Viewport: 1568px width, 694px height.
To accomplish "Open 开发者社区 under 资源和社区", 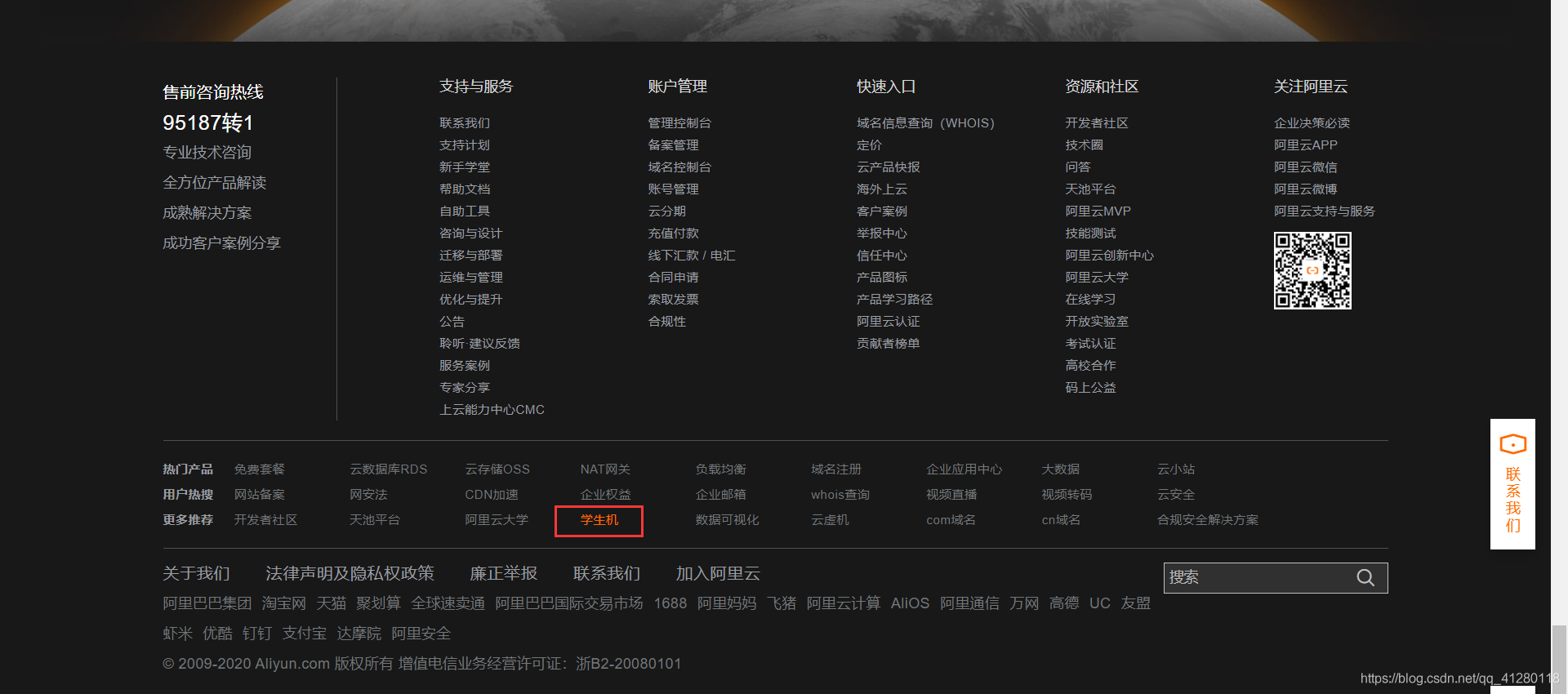I will (x=1097, y=123).
